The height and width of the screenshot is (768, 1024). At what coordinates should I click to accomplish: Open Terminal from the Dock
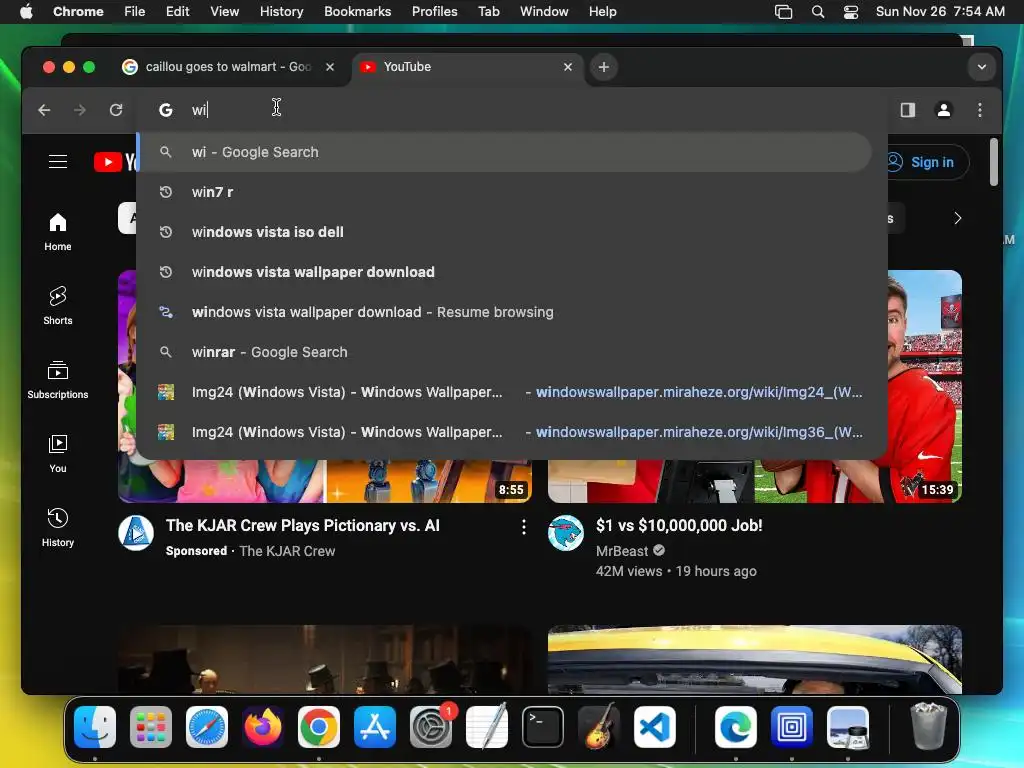pyautogui.click(x=543, y=727)
